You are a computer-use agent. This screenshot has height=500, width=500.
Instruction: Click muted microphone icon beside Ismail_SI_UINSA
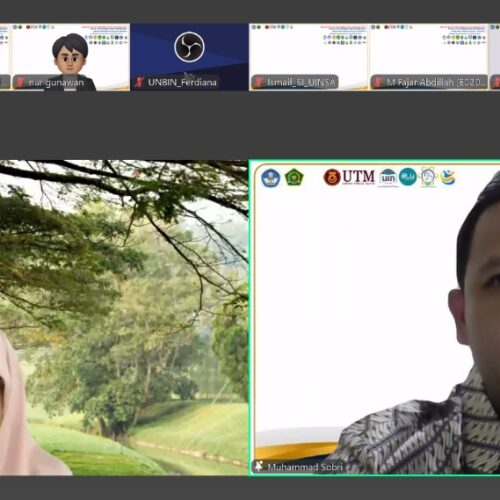258,82
